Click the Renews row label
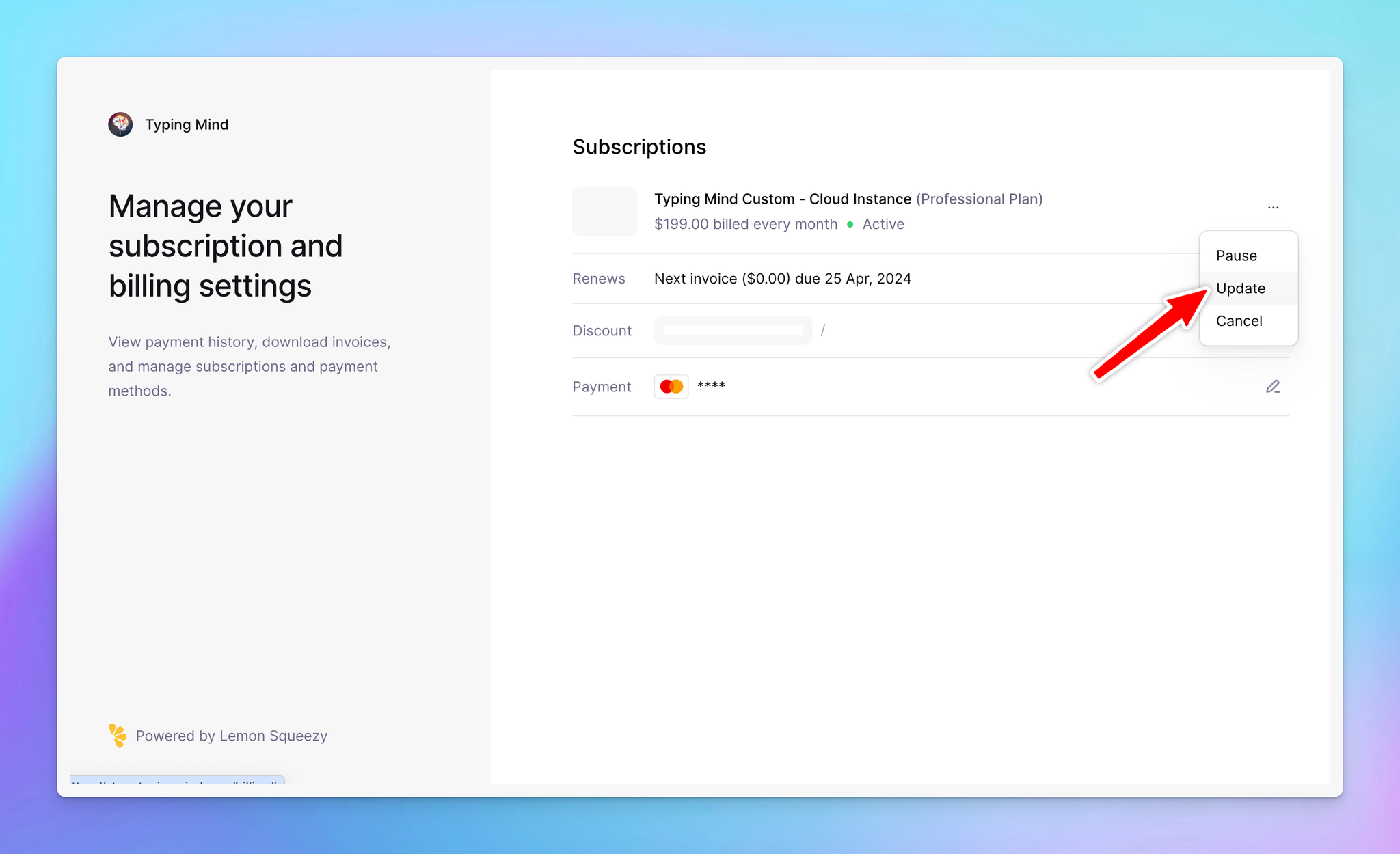This screenshot has height=854, width=1400. [599, 279]
